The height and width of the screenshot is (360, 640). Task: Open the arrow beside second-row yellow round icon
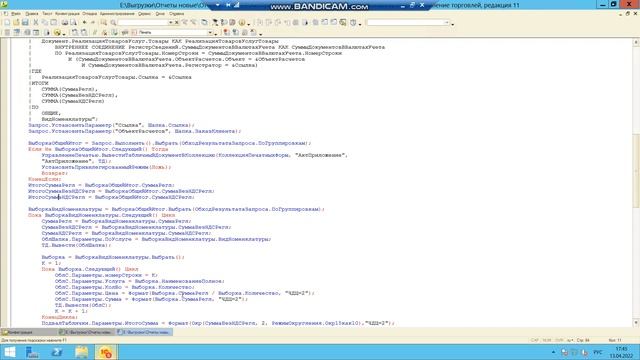click(x=64, y=33)
